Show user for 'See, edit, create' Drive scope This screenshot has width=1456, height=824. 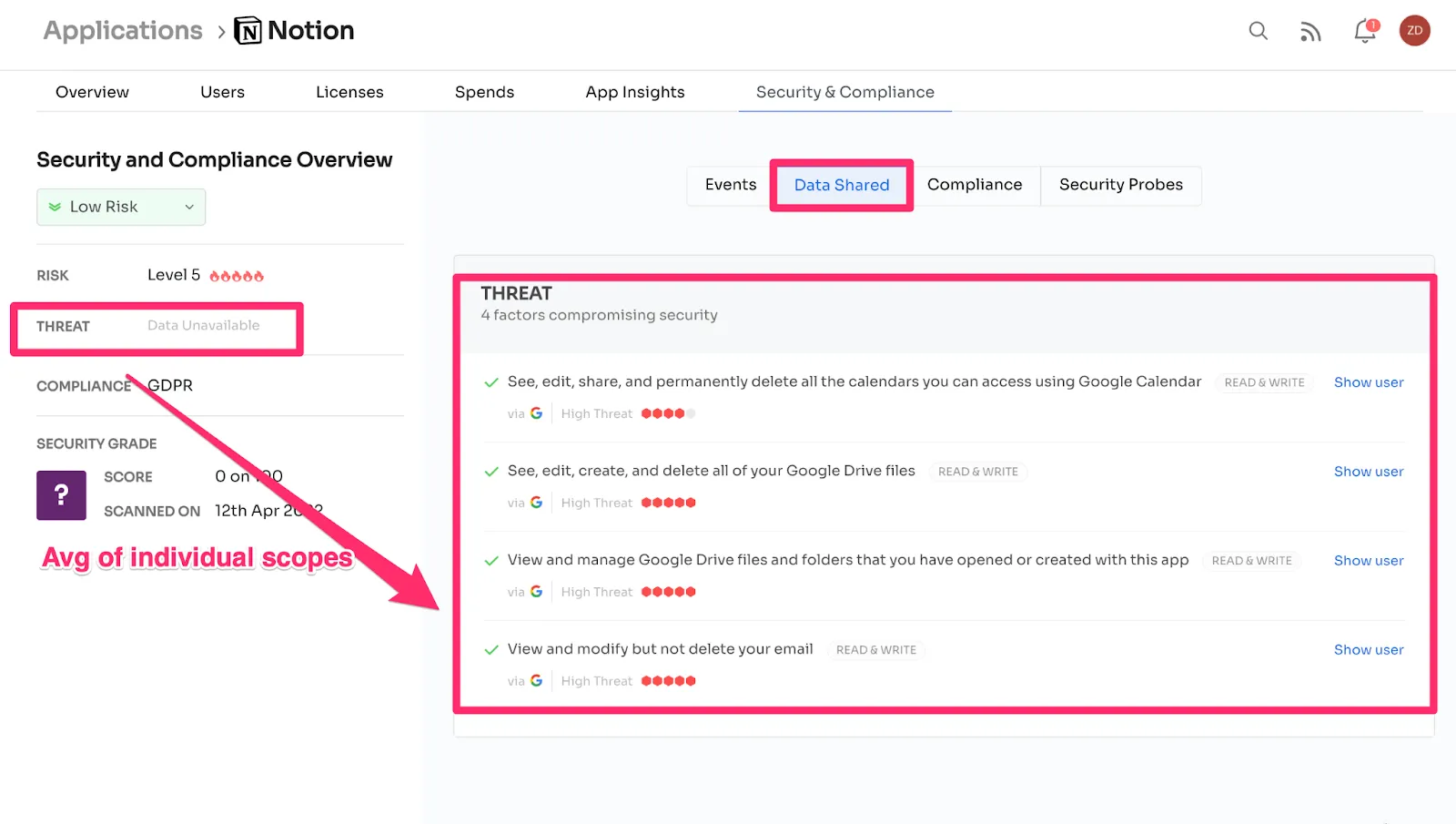tap(1369, 472)
